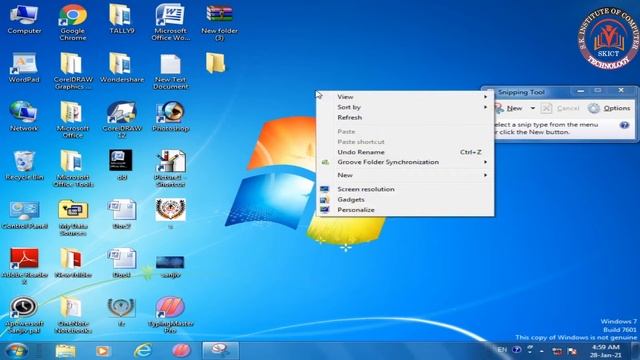Open the Action Center flag icon in the tray

(572, 351)
